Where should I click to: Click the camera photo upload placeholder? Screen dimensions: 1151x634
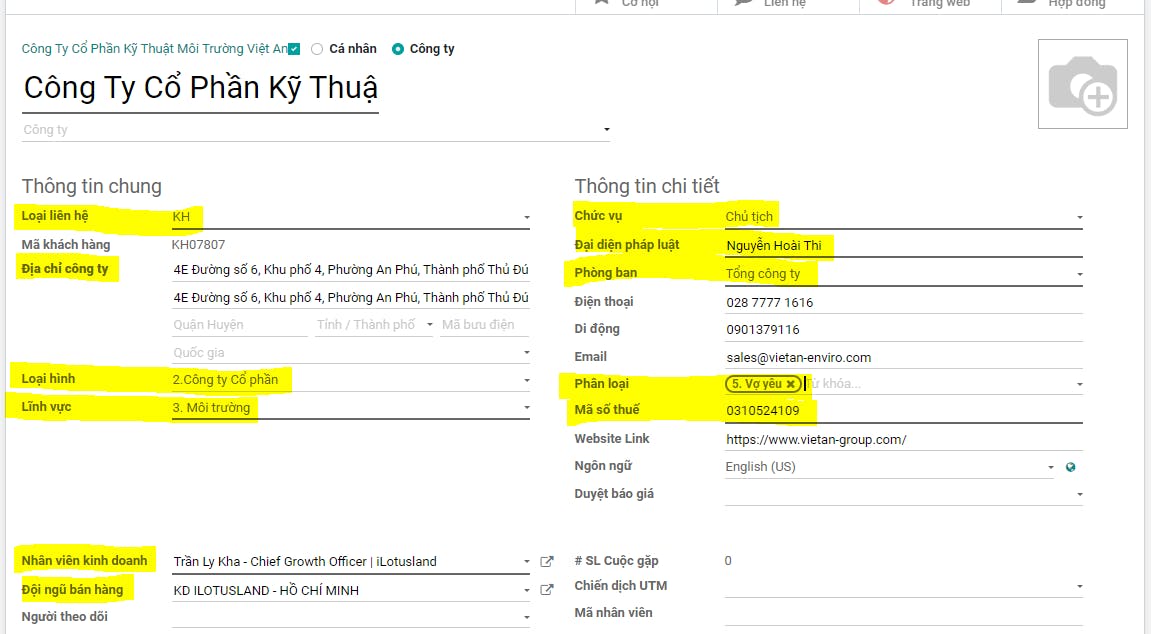point(1083,84)
